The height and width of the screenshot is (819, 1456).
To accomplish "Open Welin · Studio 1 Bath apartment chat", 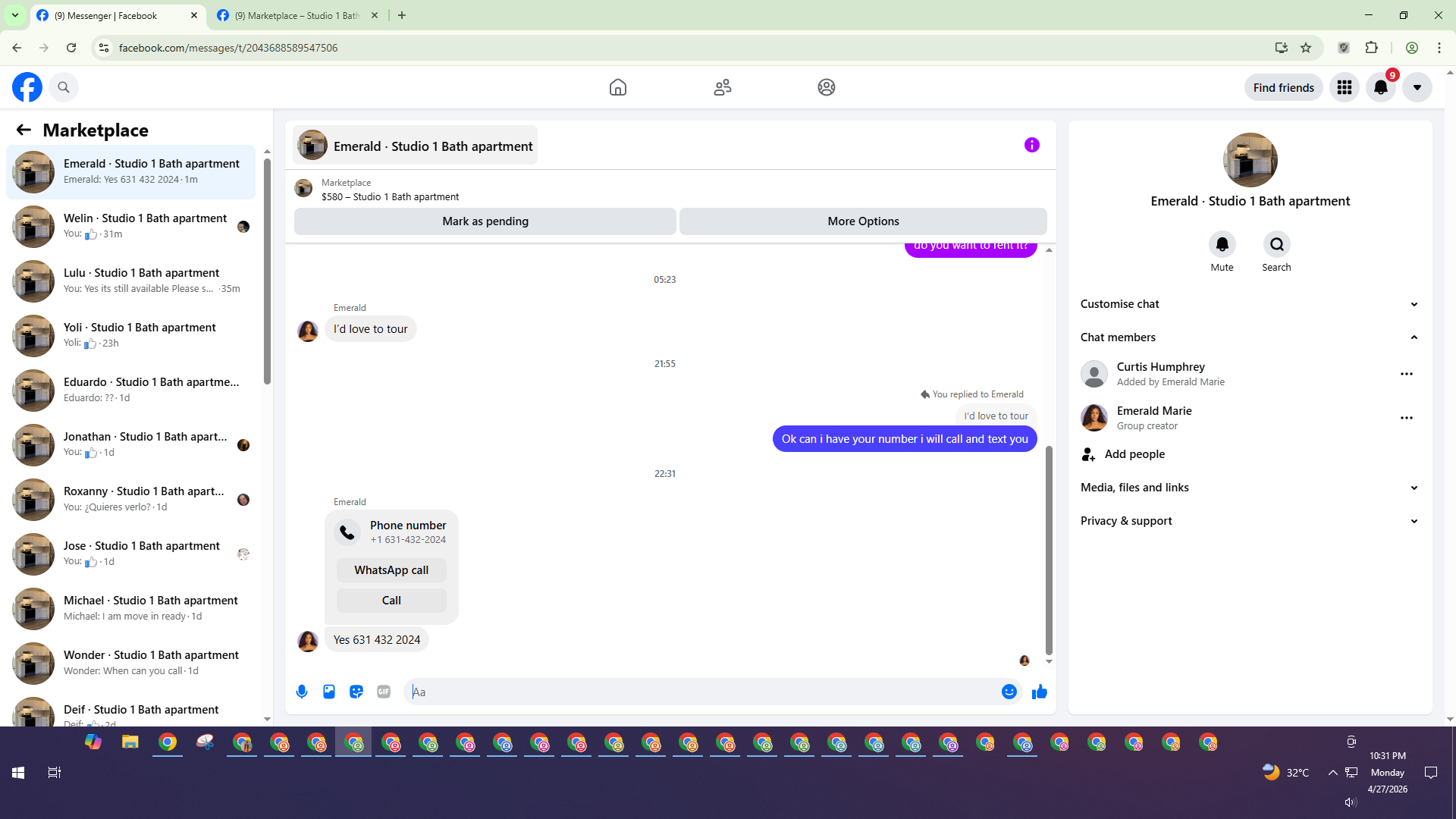I will 131,226.
